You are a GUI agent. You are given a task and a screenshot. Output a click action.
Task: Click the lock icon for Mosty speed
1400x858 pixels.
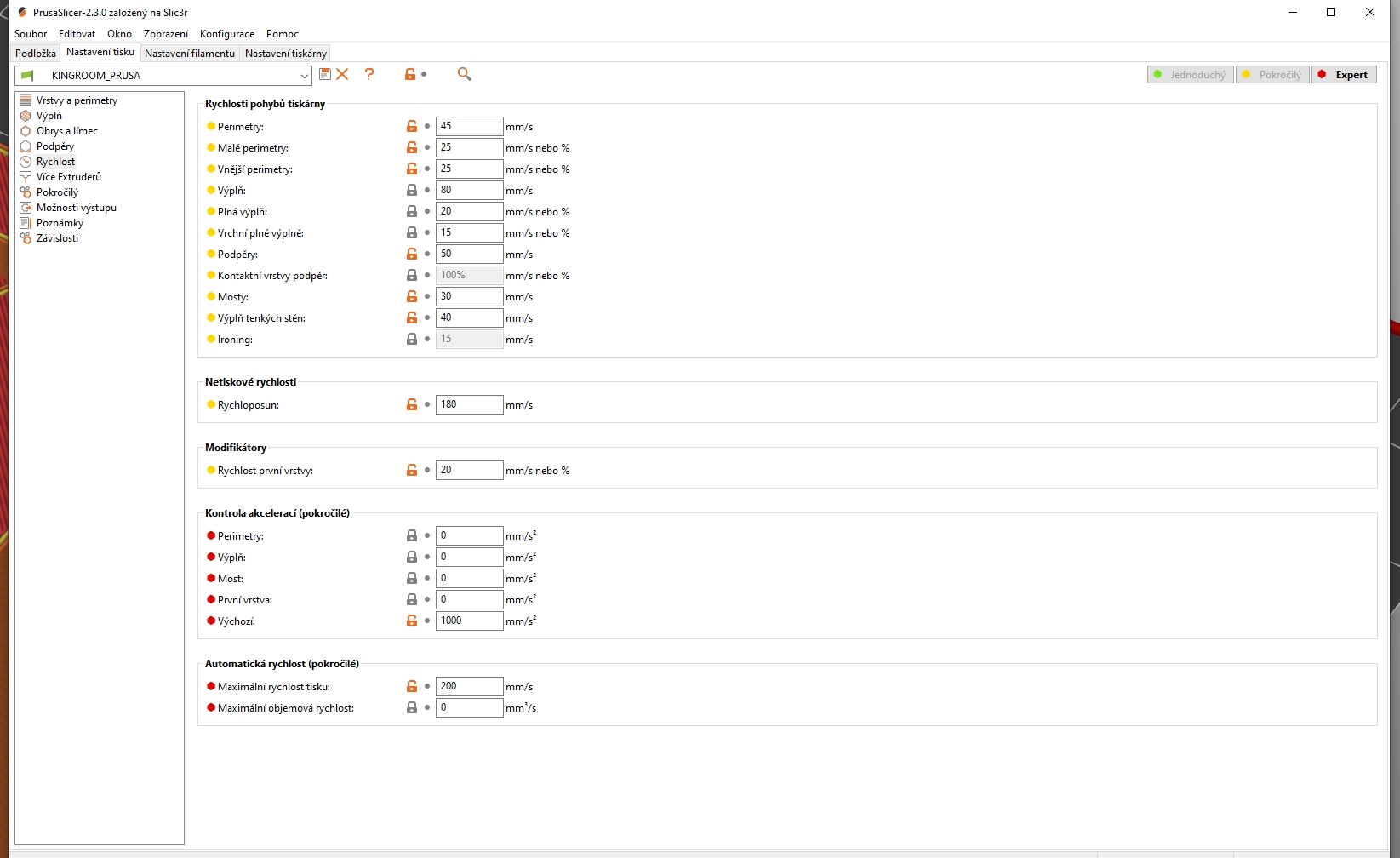(x=412, y=297)
